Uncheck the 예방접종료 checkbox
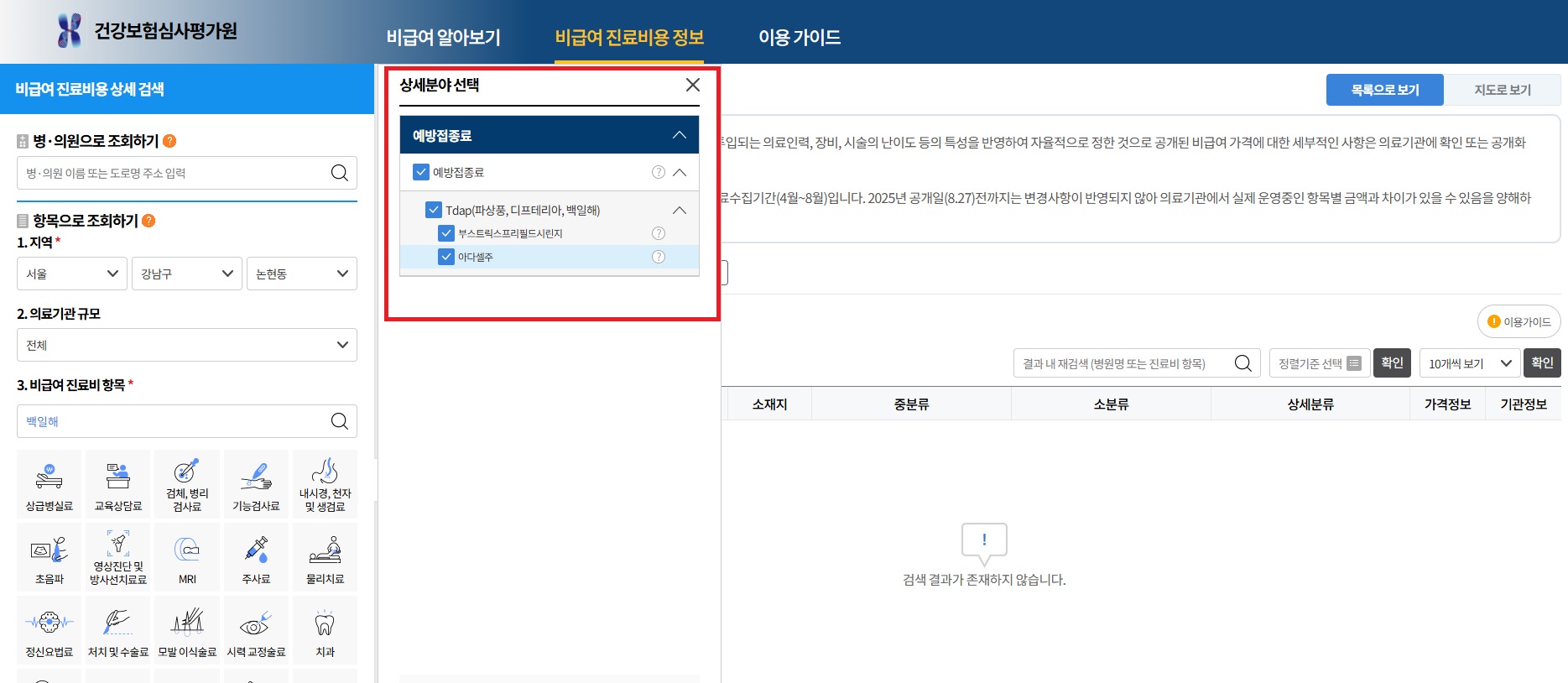The width and height of the screenshot is (1568, 683). pos(421,172)
